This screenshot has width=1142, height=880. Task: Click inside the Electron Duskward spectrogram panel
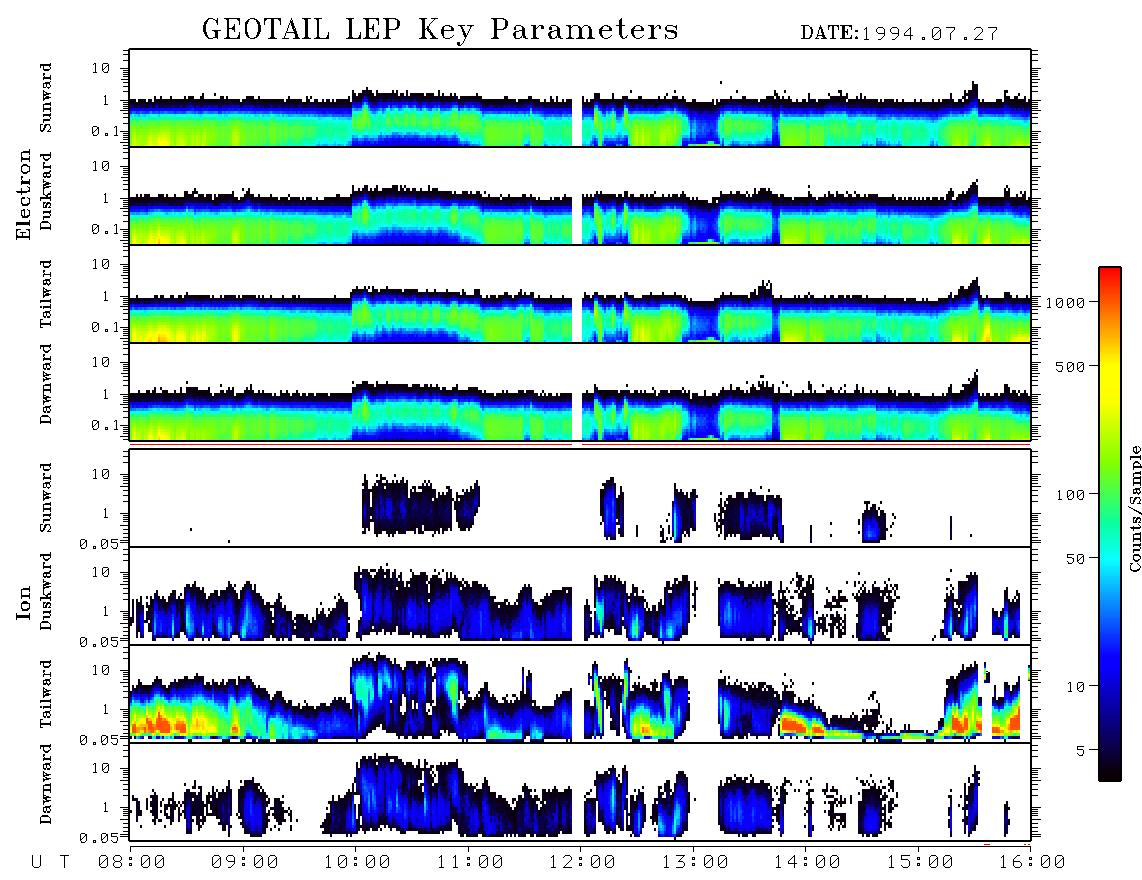[580, 196]
